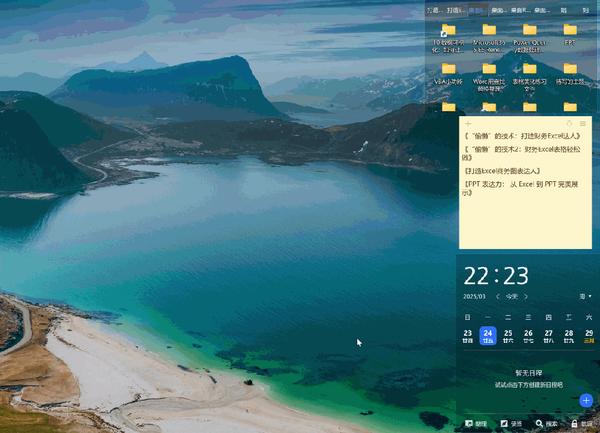Open the VBA folder
This screenshot has height=433, width=600.
[x=448, y=74]
